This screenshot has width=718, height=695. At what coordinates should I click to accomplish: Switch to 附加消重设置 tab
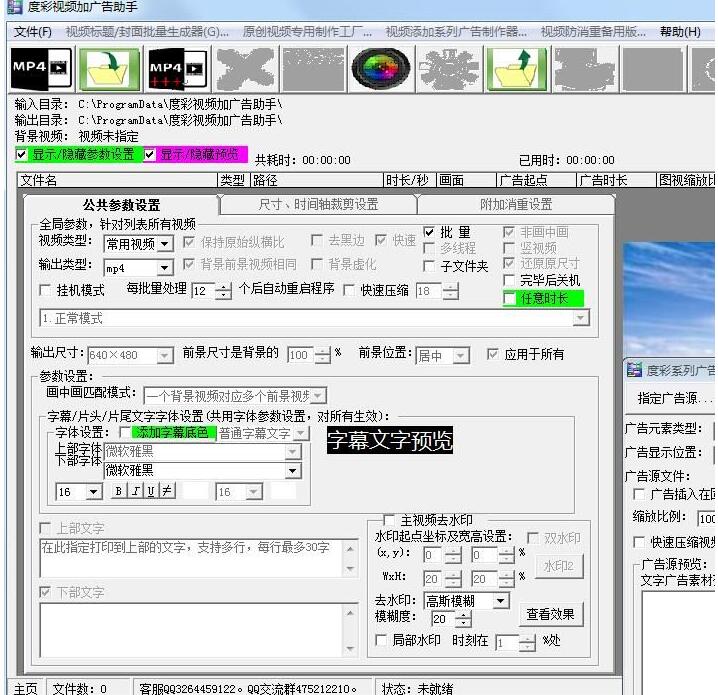coord(516,204)
